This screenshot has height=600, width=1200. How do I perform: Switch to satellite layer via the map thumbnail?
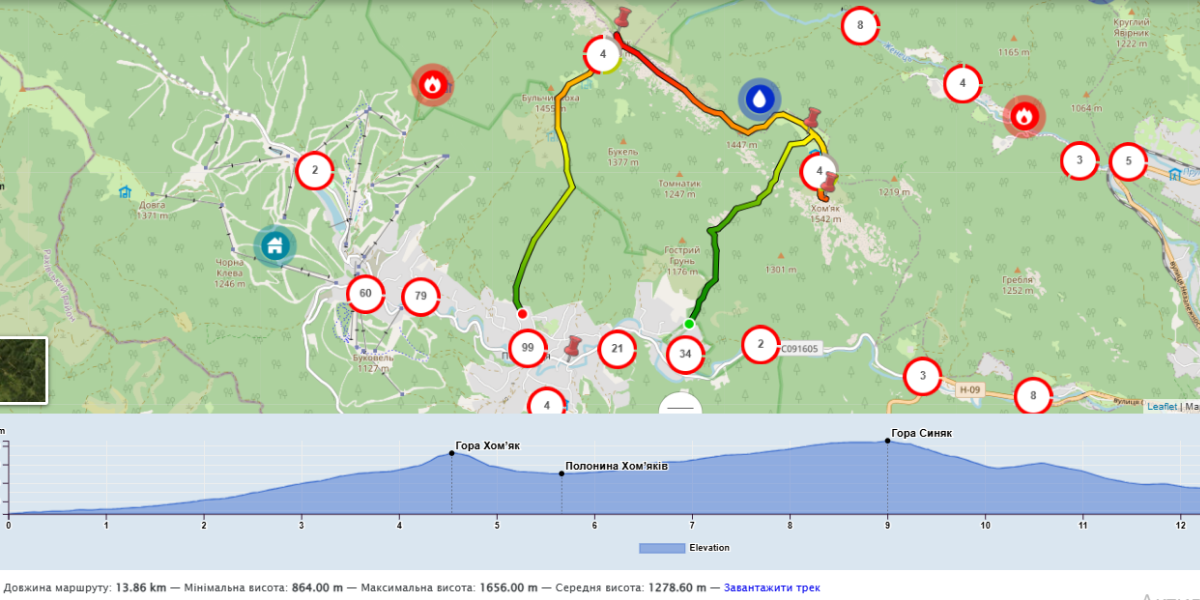click(23, 370)
